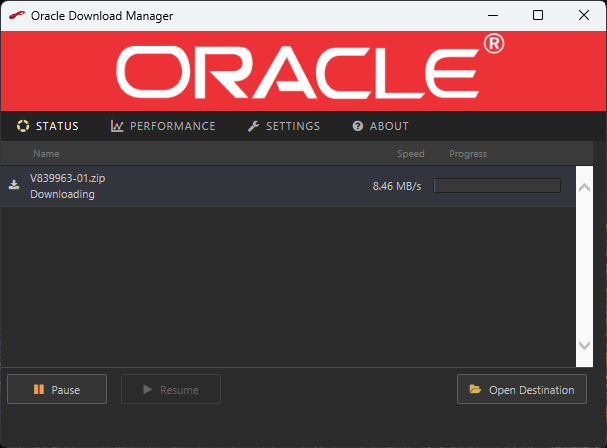Switch to the STATUS tab
607x448 pixels.
pyautogui.click(x=48, y=126)
